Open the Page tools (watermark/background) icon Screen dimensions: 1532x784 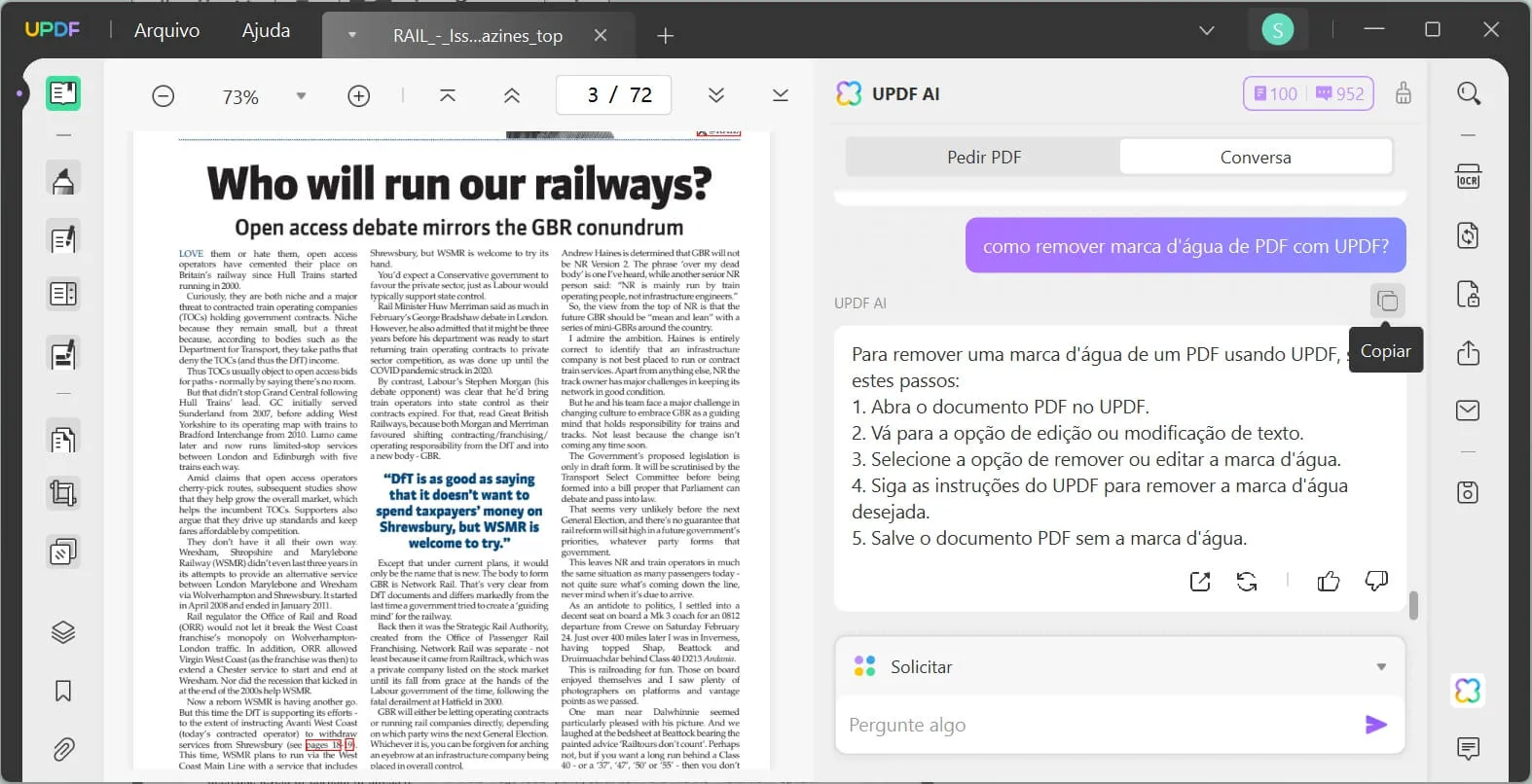[63, 552]
